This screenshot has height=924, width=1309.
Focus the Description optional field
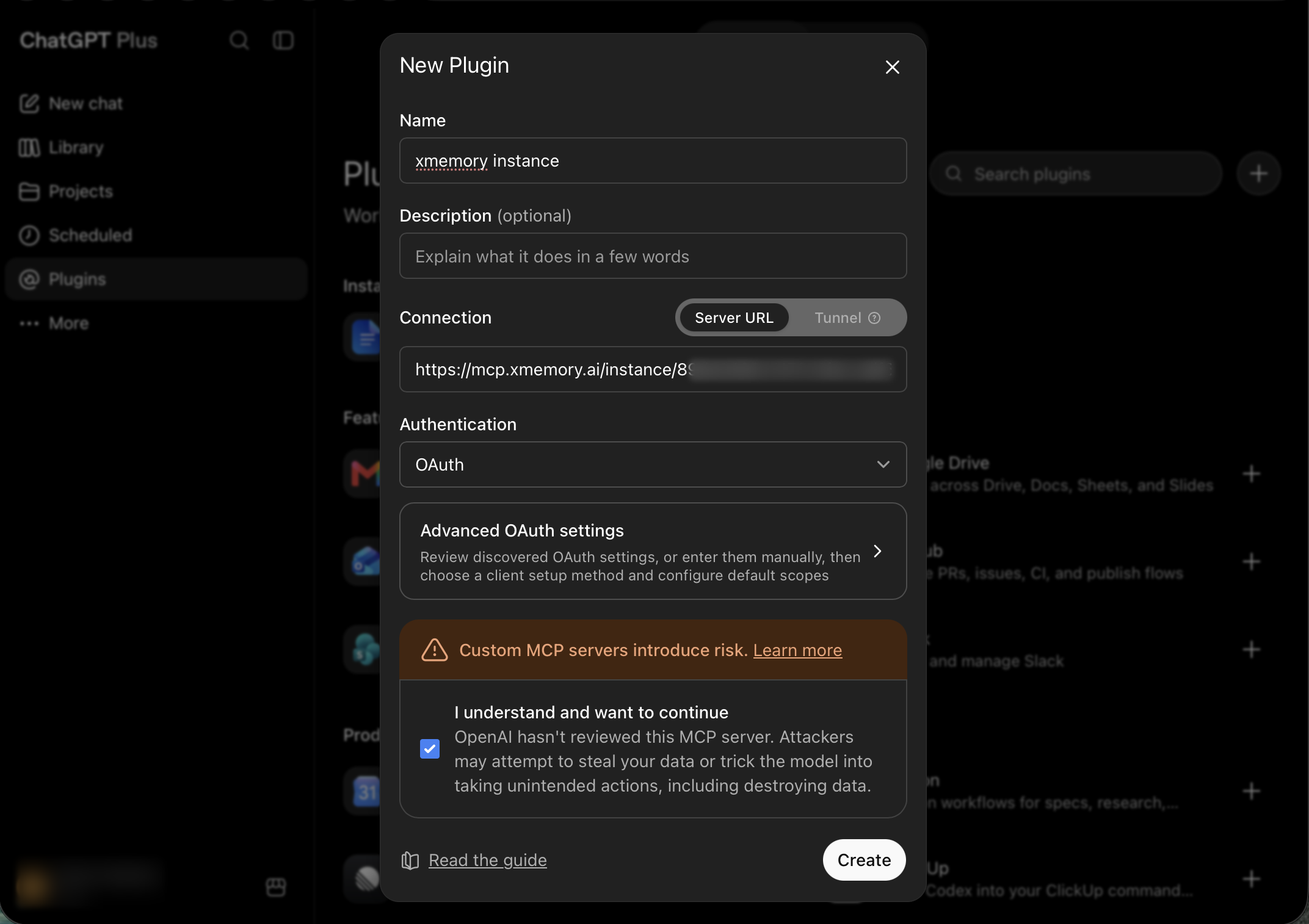point(653,256)
